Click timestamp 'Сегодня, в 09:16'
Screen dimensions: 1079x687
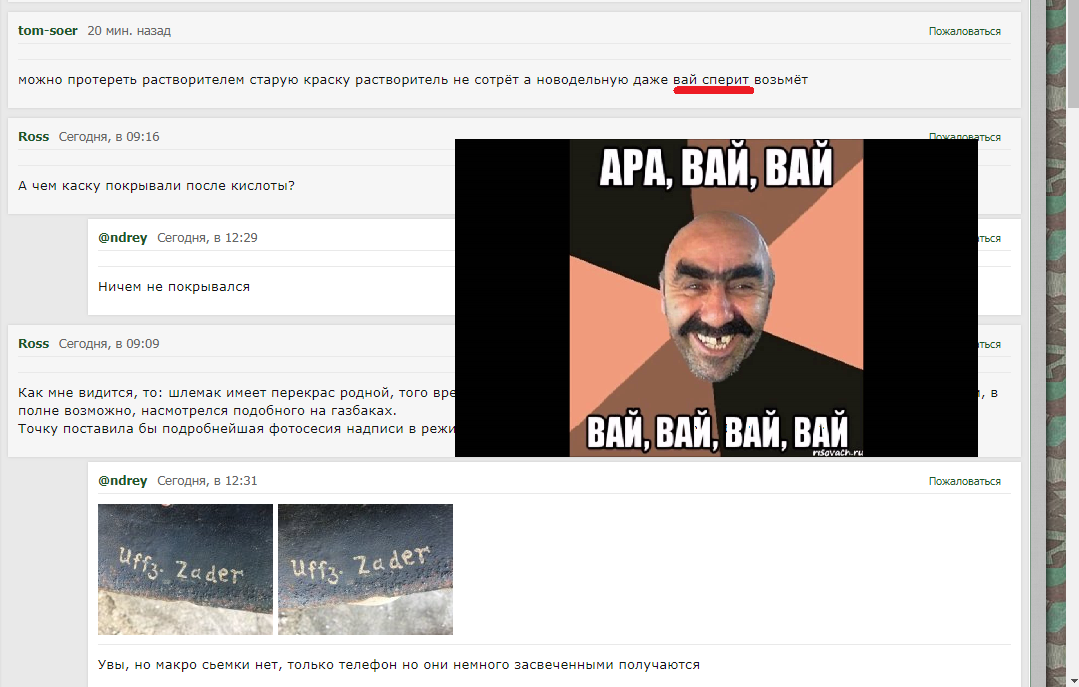[x=109, y=137]
